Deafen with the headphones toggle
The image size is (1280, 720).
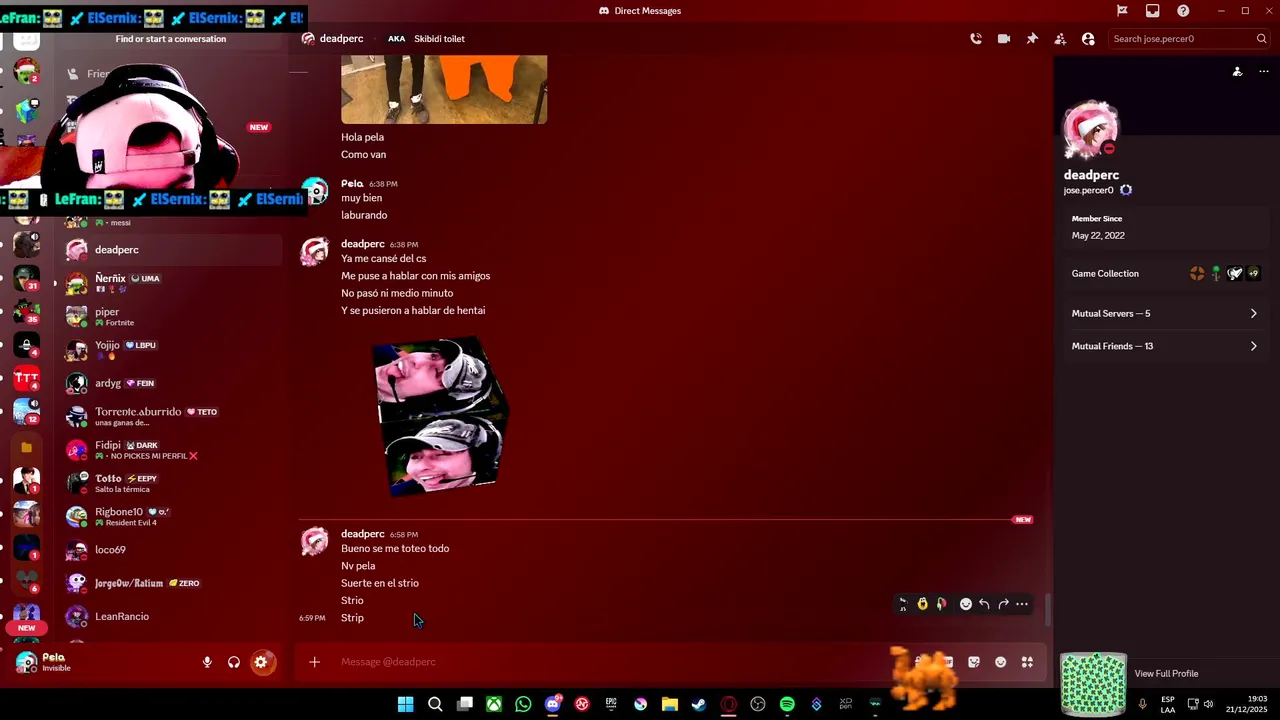coord(234,662)
